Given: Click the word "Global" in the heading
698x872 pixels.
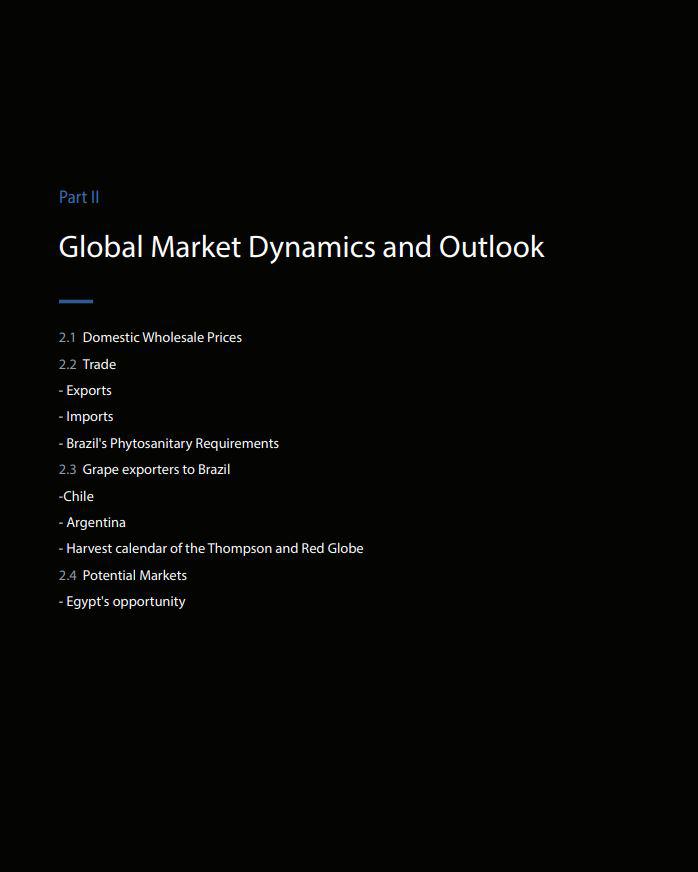Looking at the screenshot, I should click(x=101, y=247).
